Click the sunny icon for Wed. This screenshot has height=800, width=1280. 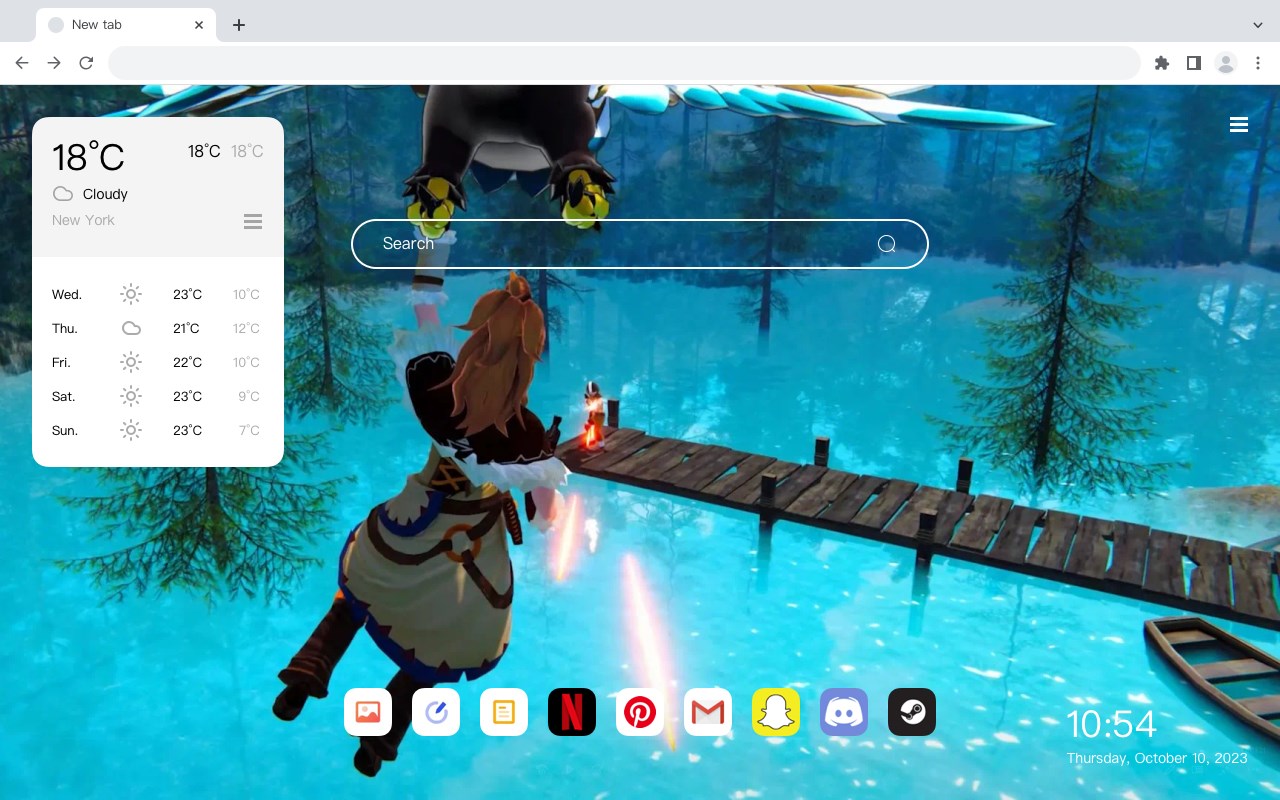pos(131,294)
